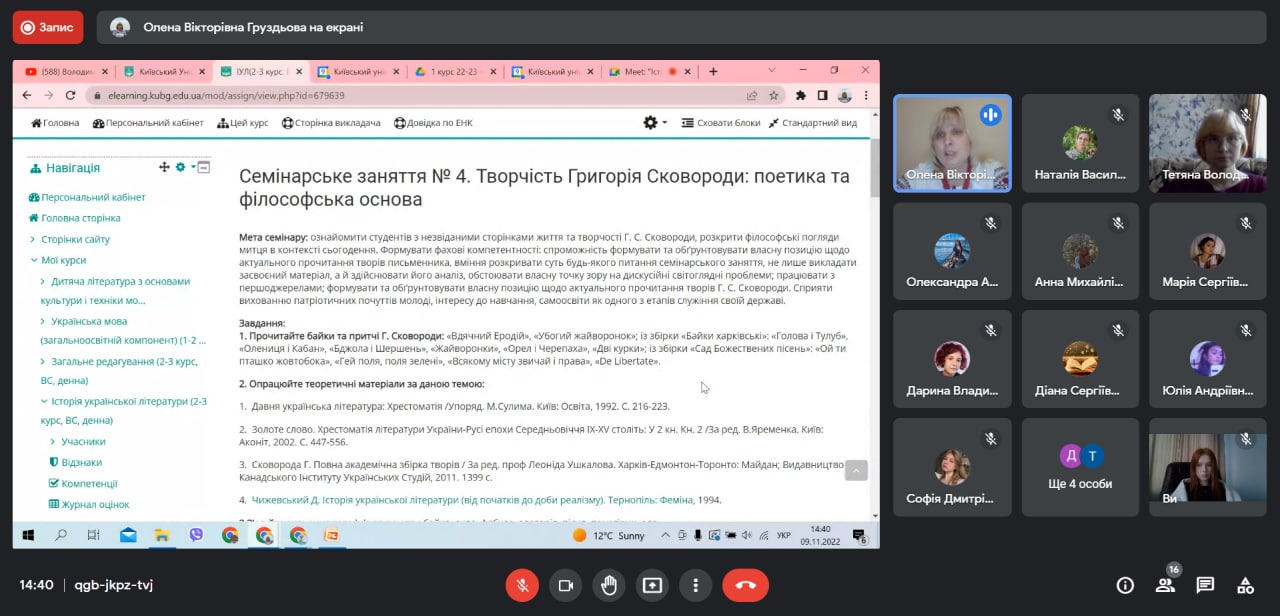Switch to the Meet browser tab
The height and width of the screenshot is (616, 1280).
coord(648,71)
